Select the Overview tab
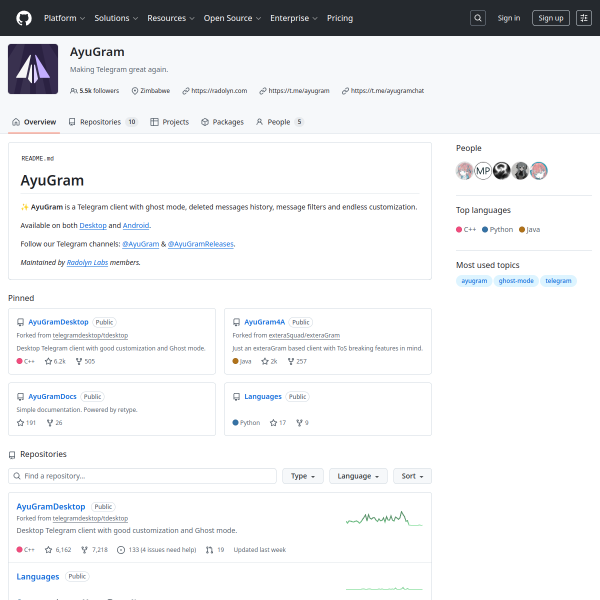 [x=34, y=122]
